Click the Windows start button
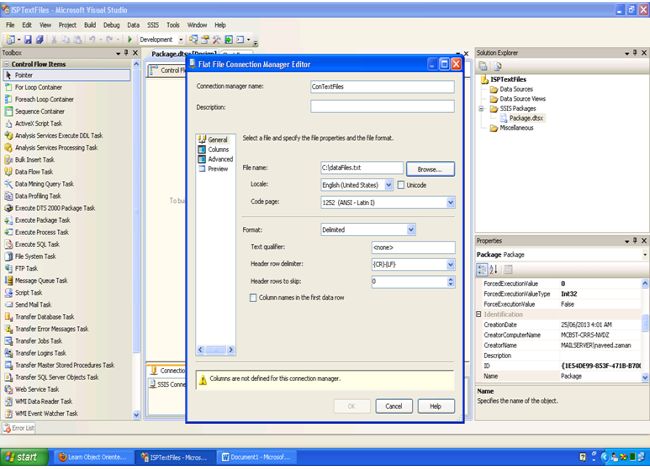650x469 pixels. 24,457
